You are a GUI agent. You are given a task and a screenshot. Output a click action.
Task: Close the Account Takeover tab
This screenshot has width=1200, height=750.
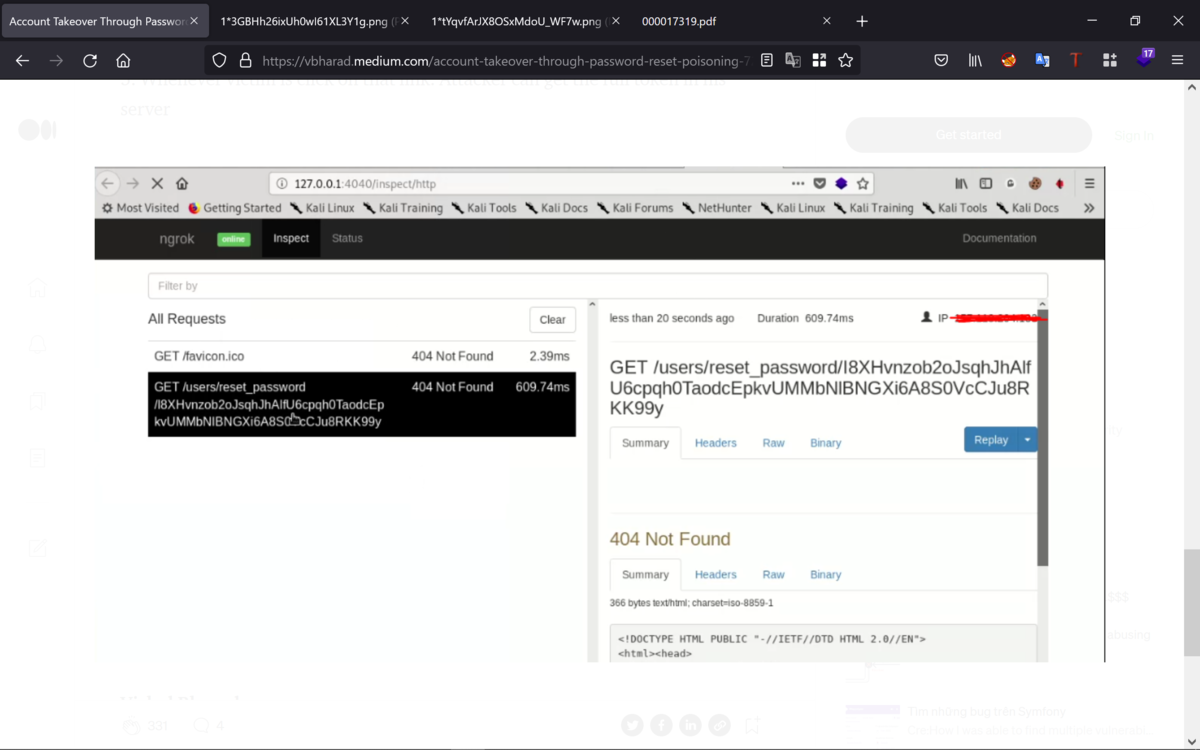193,21
